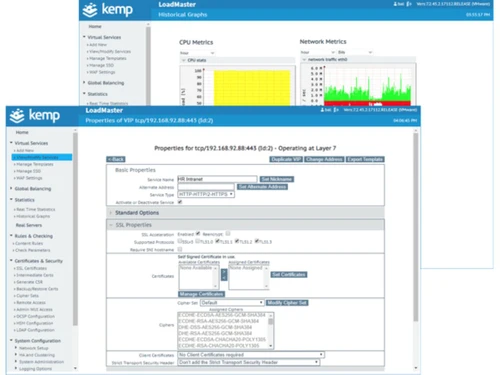Expand HA and Clustering in the sidebar
Viewport: 500px width, 375px height.
pos(35,355)
